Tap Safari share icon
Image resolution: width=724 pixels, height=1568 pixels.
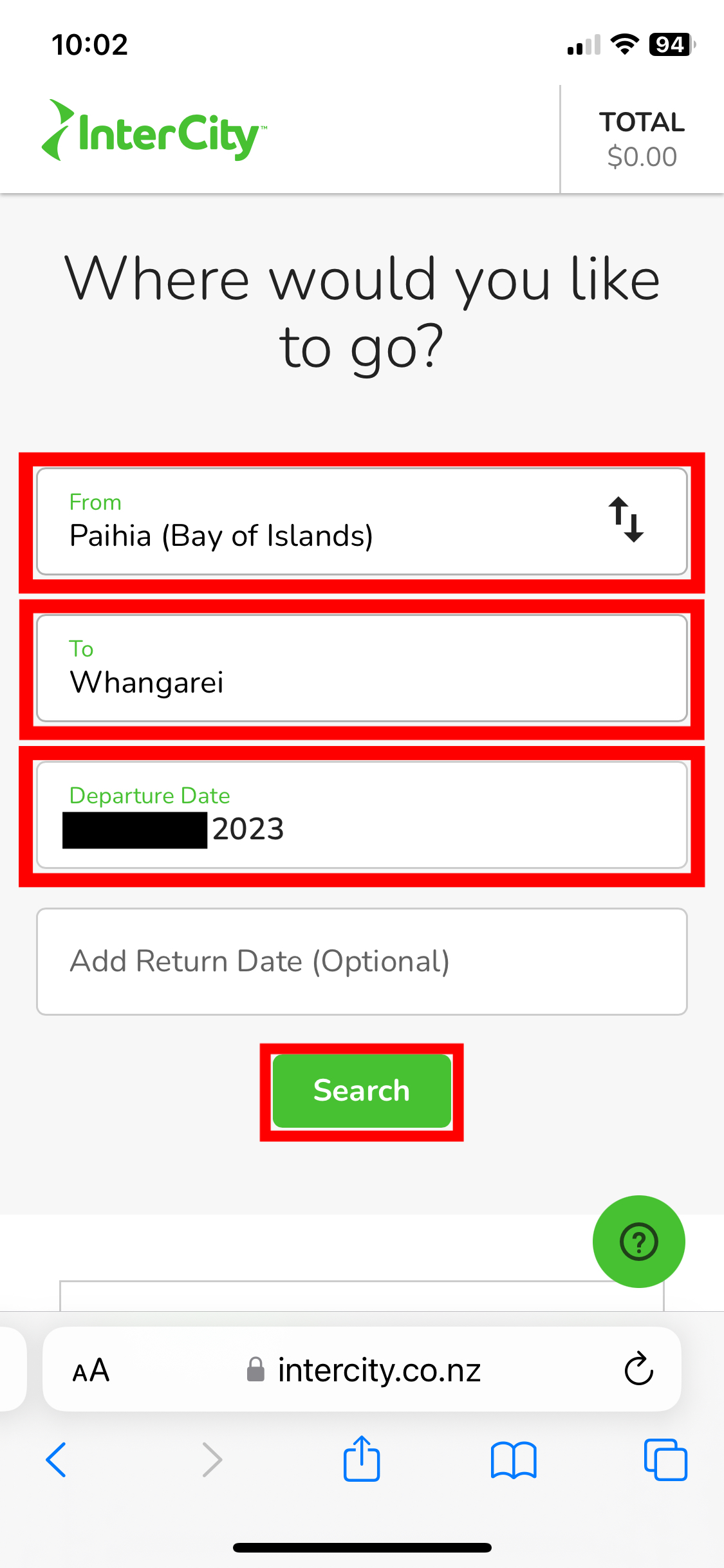pyautogui.click(x=362, y=1460)
